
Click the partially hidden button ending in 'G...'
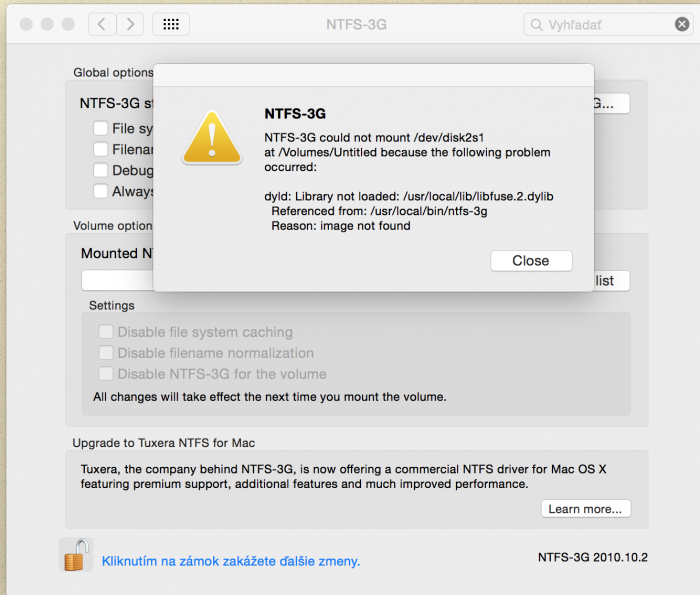pos(612,104)
